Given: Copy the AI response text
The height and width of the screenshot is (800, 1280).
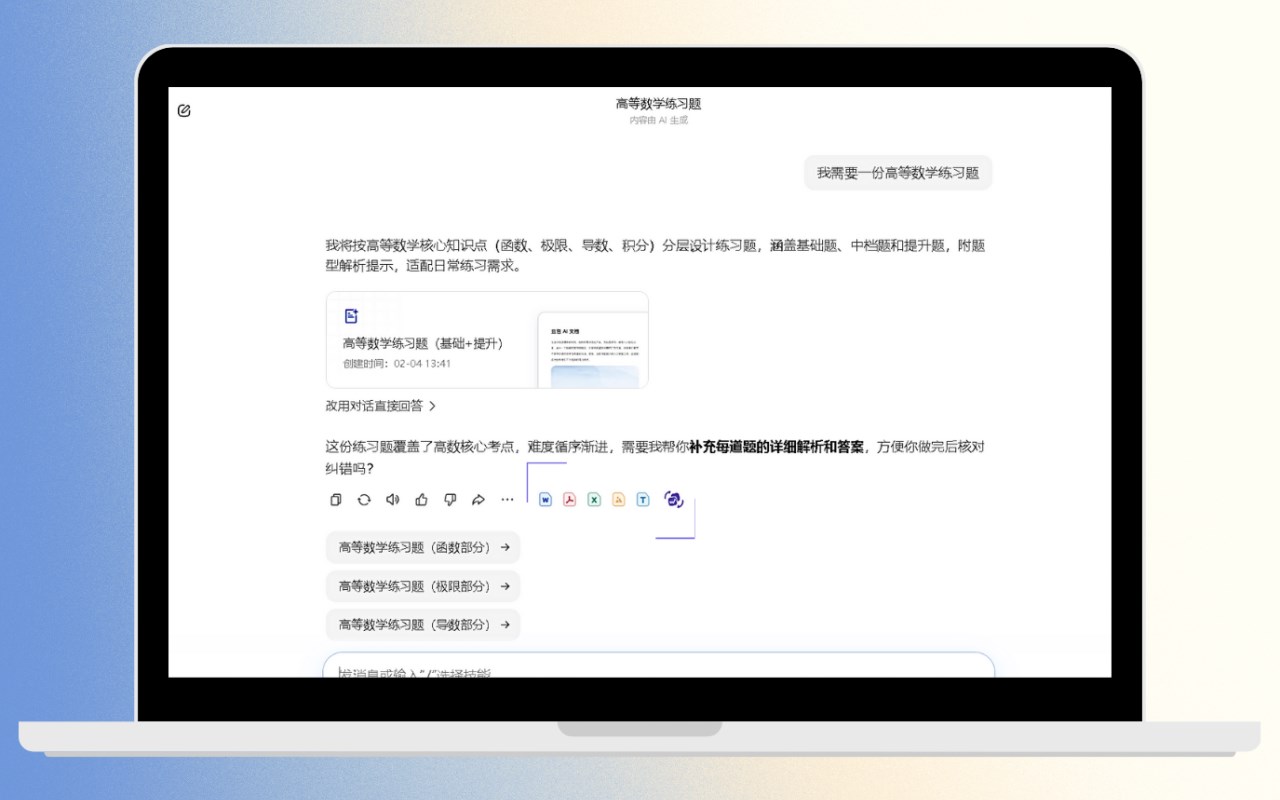Looking at the screenshot, I should [336, 500].
